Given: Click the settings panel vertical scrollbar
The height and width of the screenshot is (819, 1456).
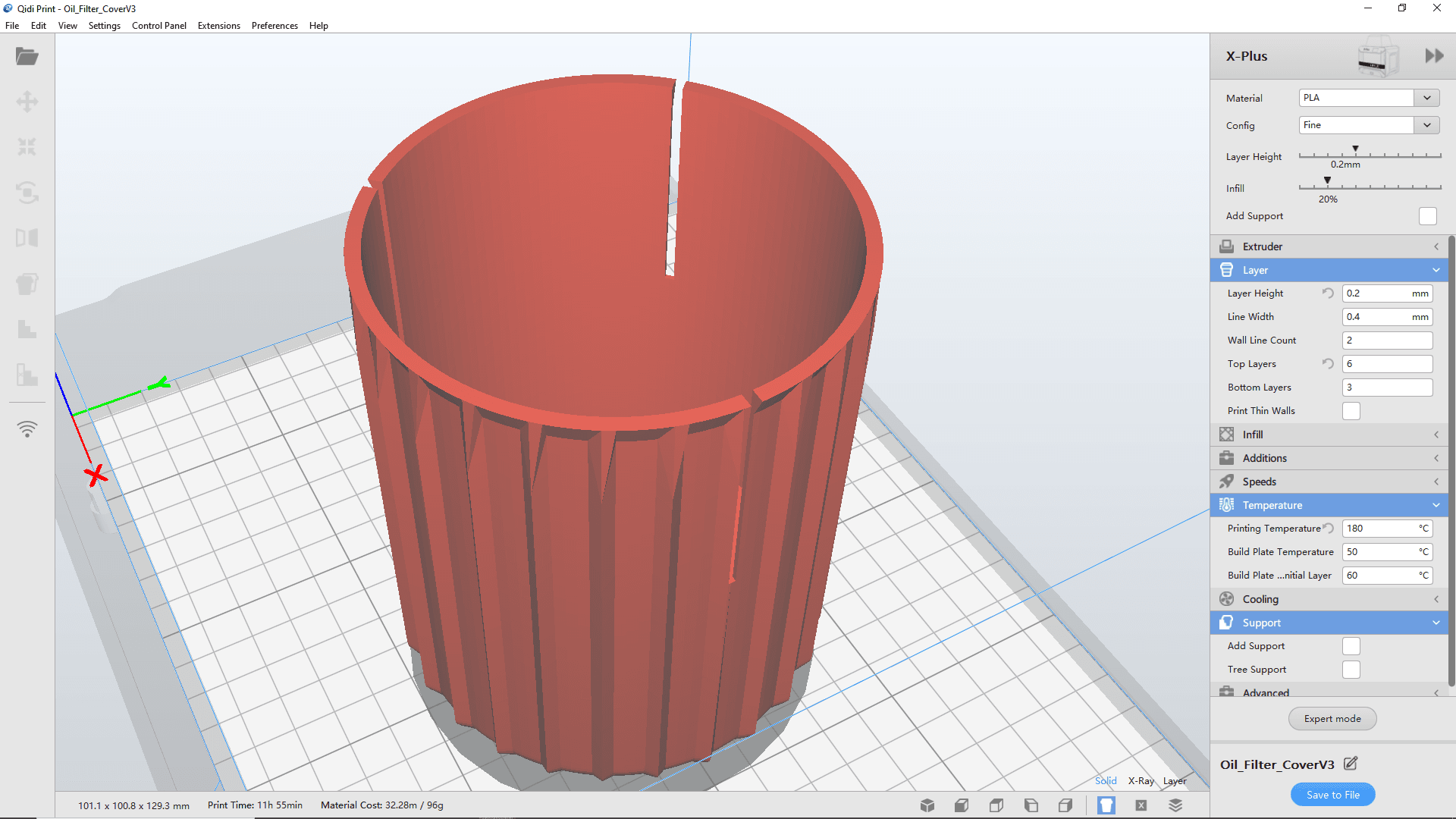Looking at the screenshot, I should tap(1451, 461).
